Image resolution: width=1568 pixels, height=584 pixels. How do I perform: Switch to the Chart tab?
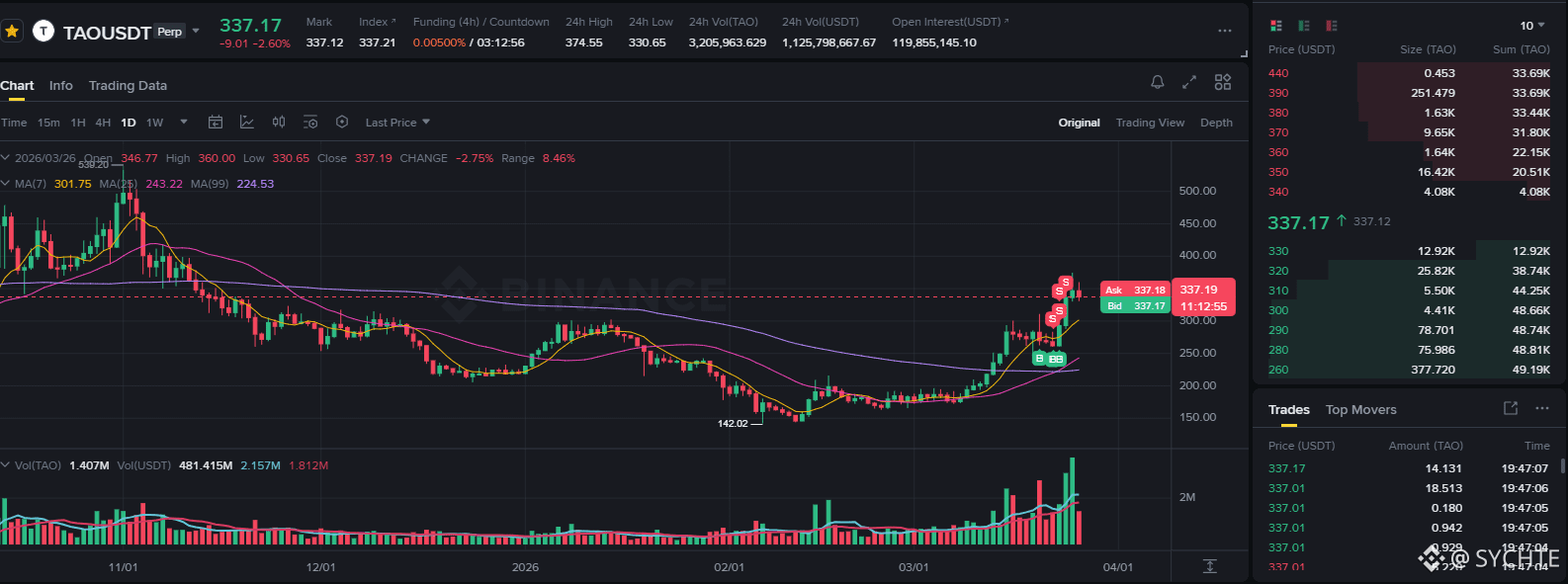point(17,86)
